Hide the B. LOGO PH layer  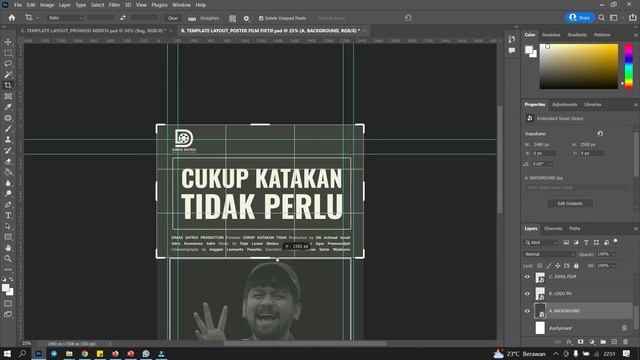tap(527, 293)
